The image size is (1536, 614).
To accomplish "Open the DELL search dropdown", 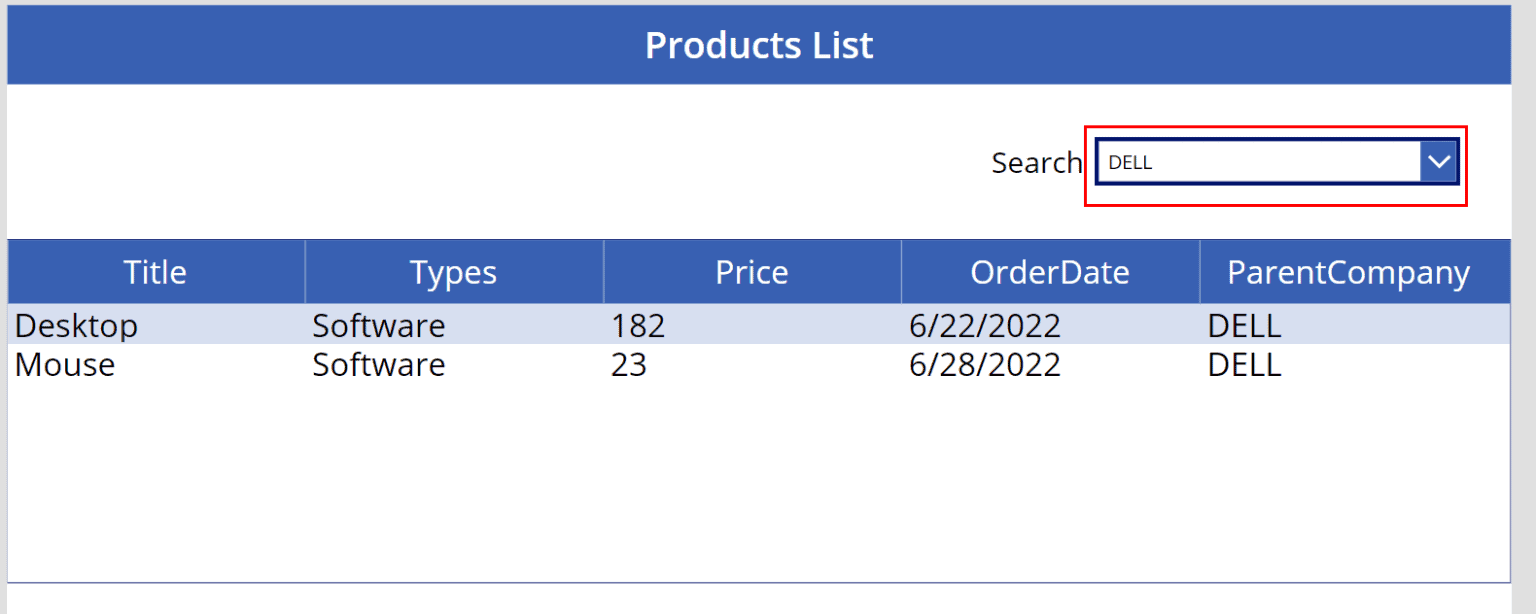I will coord(1260,161).
